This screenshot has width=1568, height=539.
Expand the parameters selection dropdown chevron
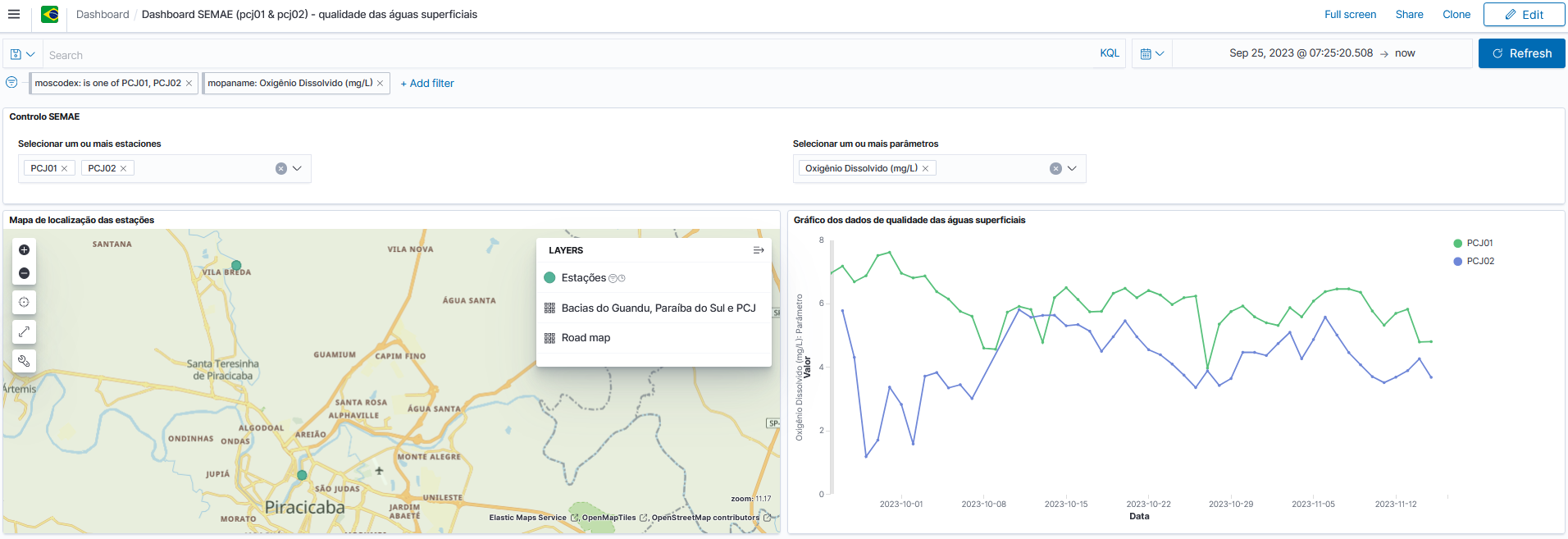[1071, 168]
